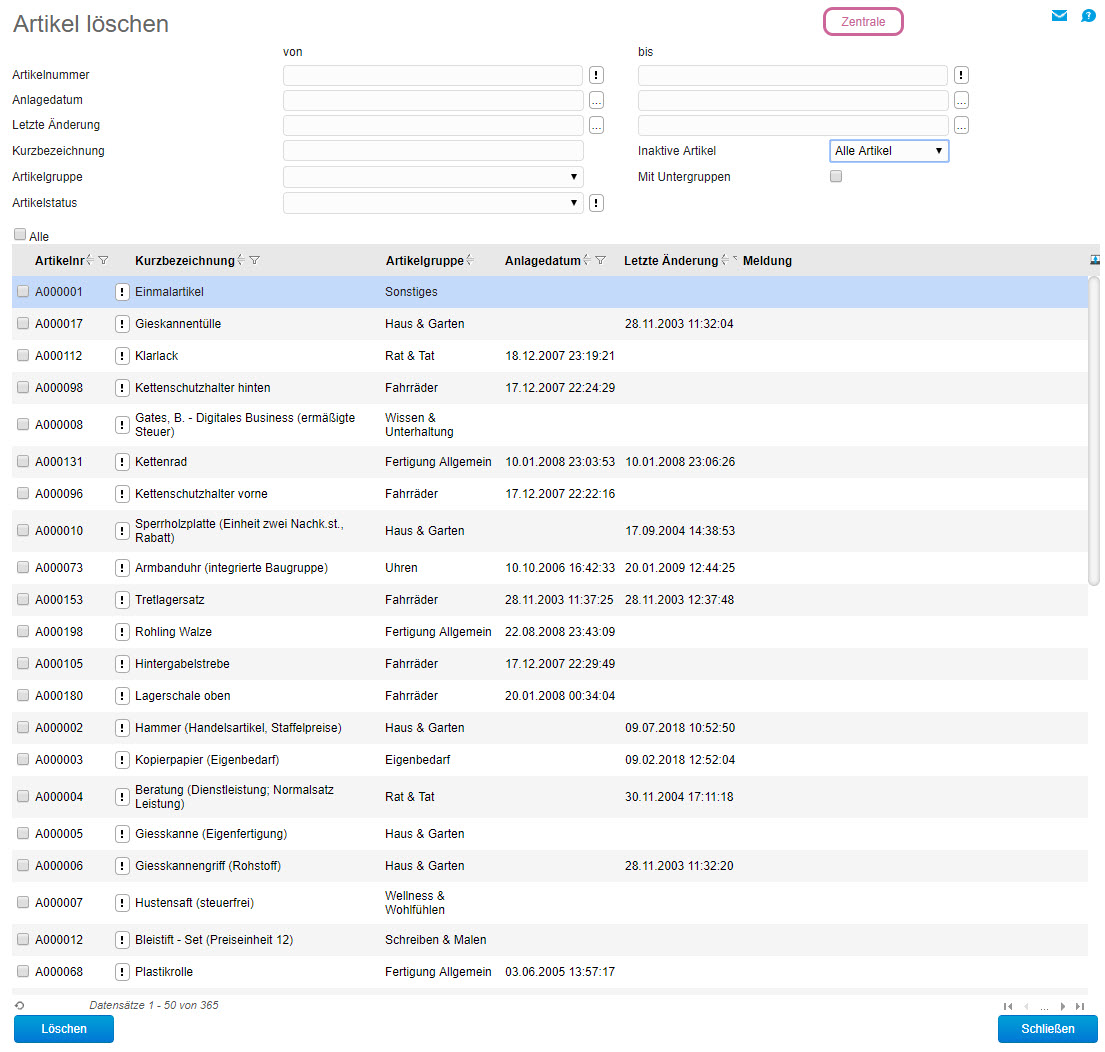Select the checkbox for article A000131

point(23,462)
